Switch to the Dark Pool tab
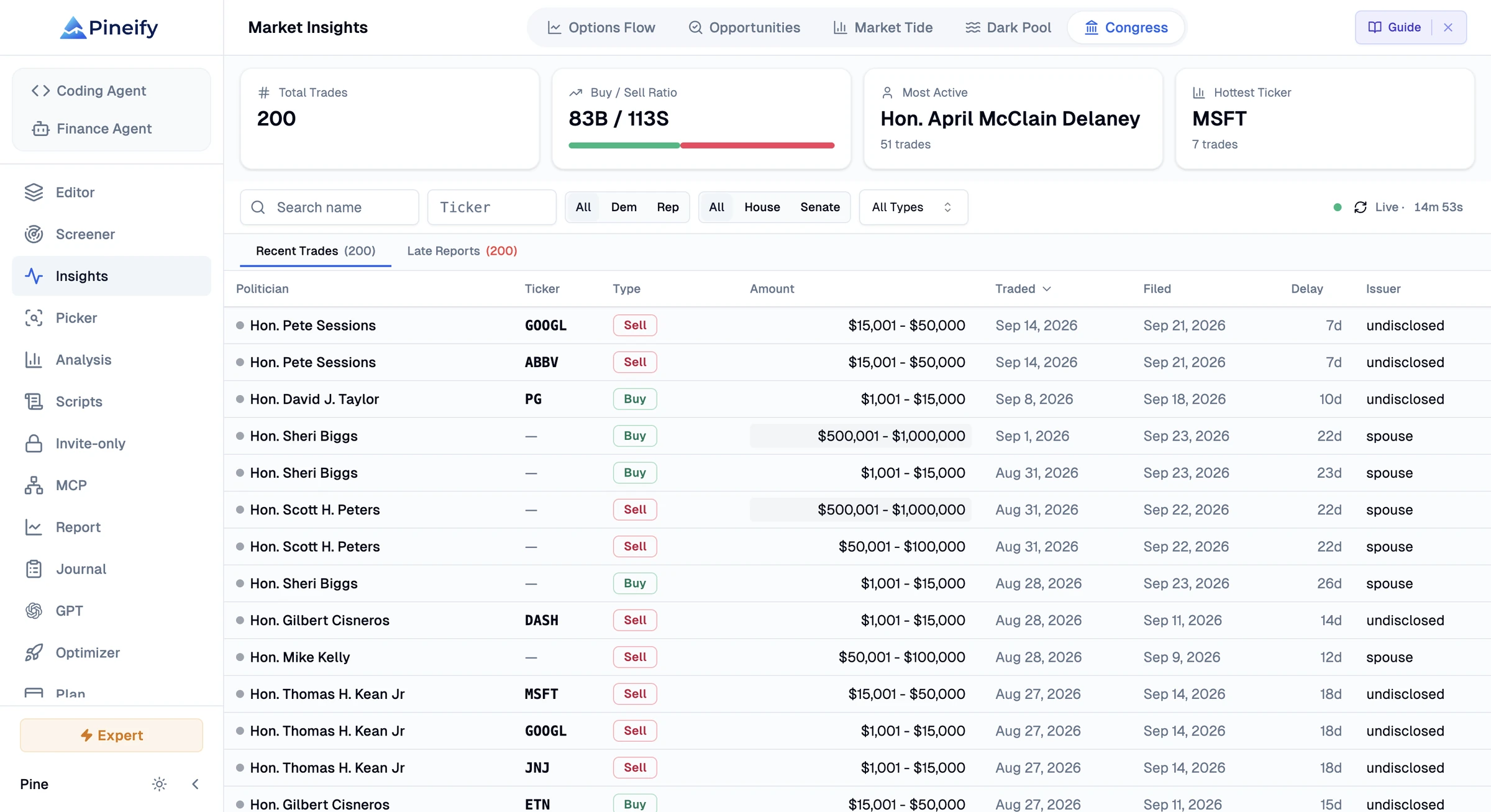Image resolution: width=1491 pixels, height=812 pixels. tap(1008, 27)
